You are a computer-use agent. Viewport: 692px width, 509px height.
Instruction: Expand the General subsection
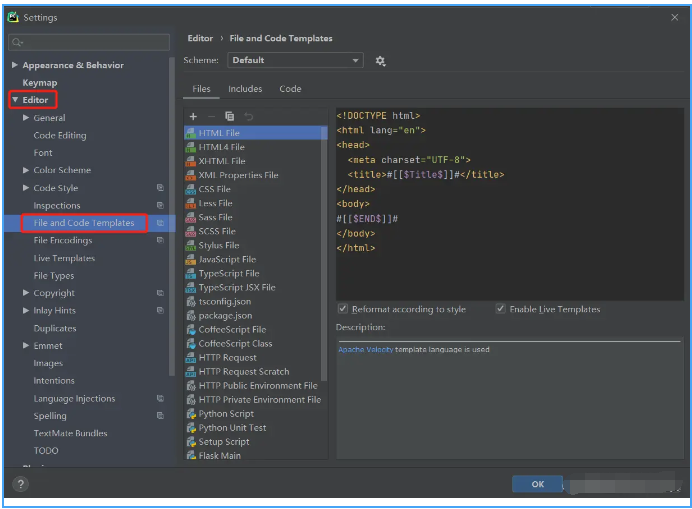pos(26,117)
